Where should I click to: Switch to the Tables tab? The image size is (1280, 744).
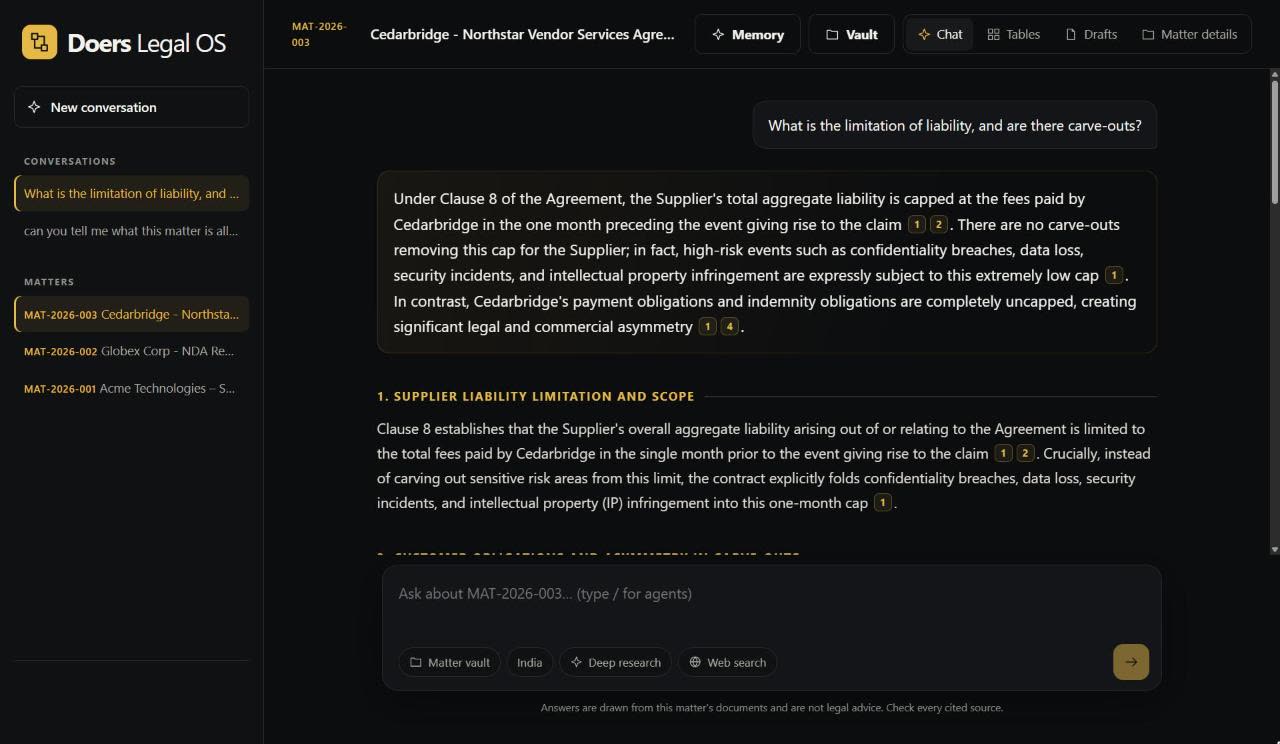1014,34
